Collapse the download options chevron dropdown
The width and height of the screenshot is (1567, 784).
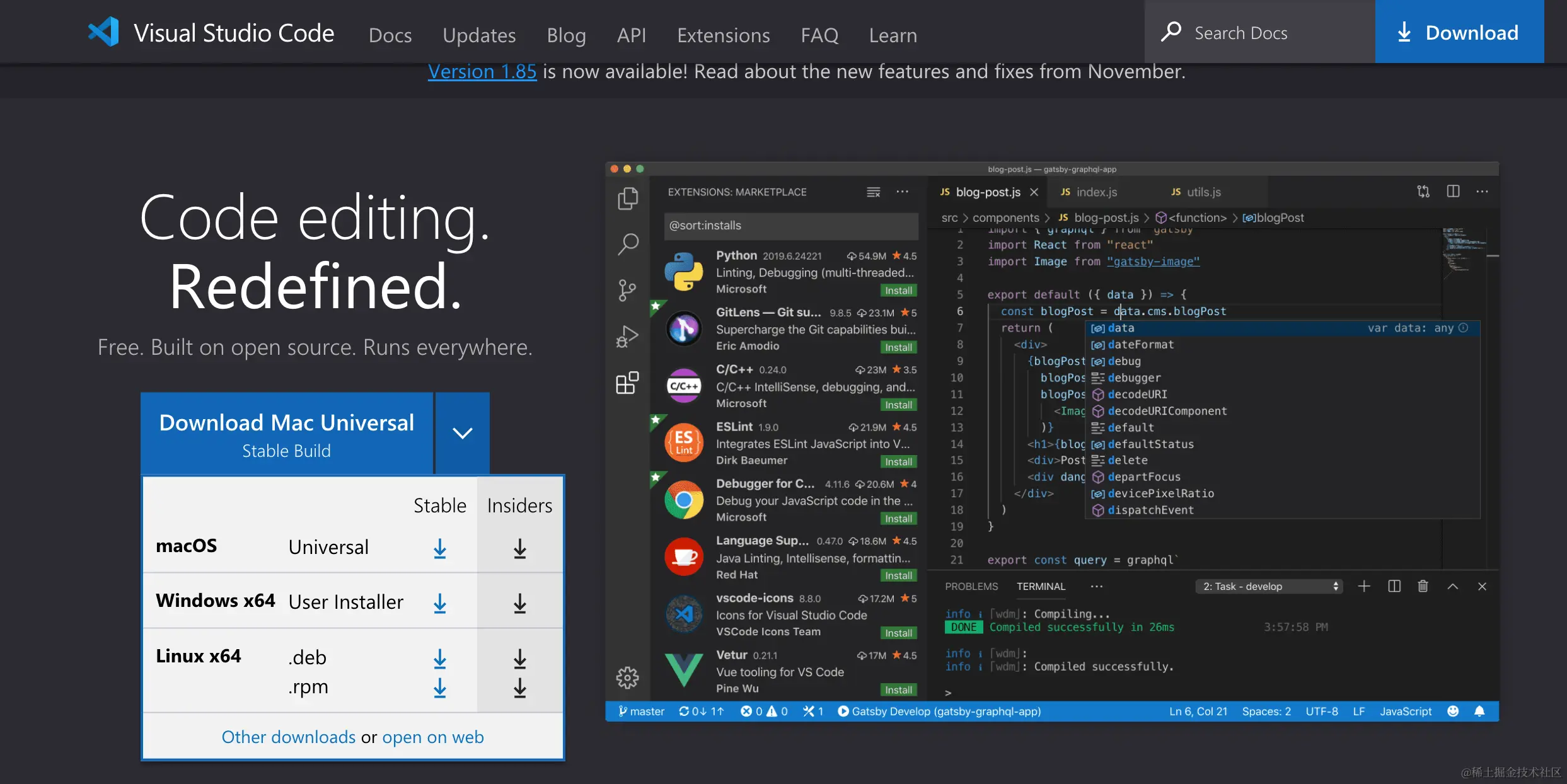click(x=462, y=433)
